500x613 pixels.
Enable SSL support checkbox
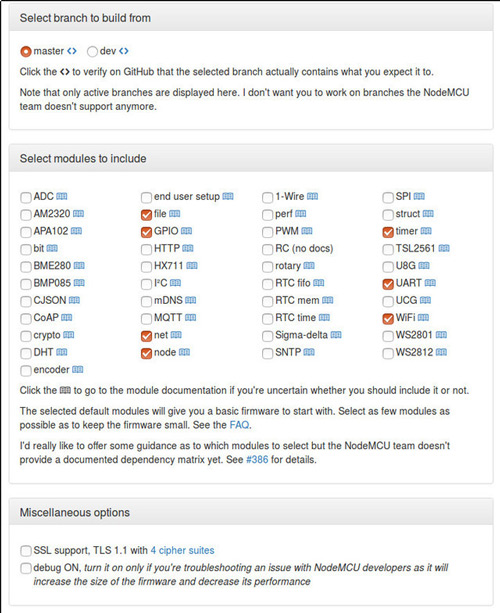(x=26, y=551)
